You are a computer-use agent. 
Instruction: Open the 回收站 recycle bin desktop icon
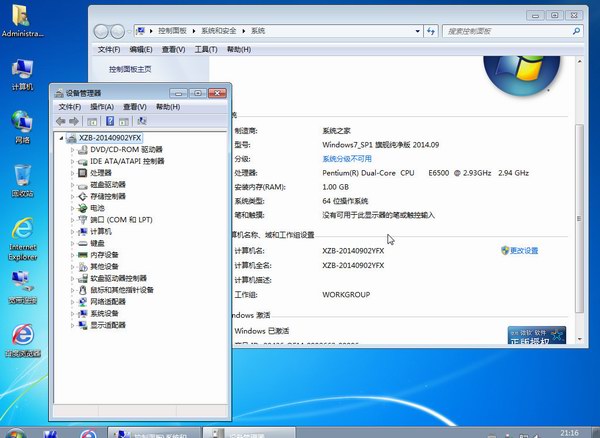point(22,181)
